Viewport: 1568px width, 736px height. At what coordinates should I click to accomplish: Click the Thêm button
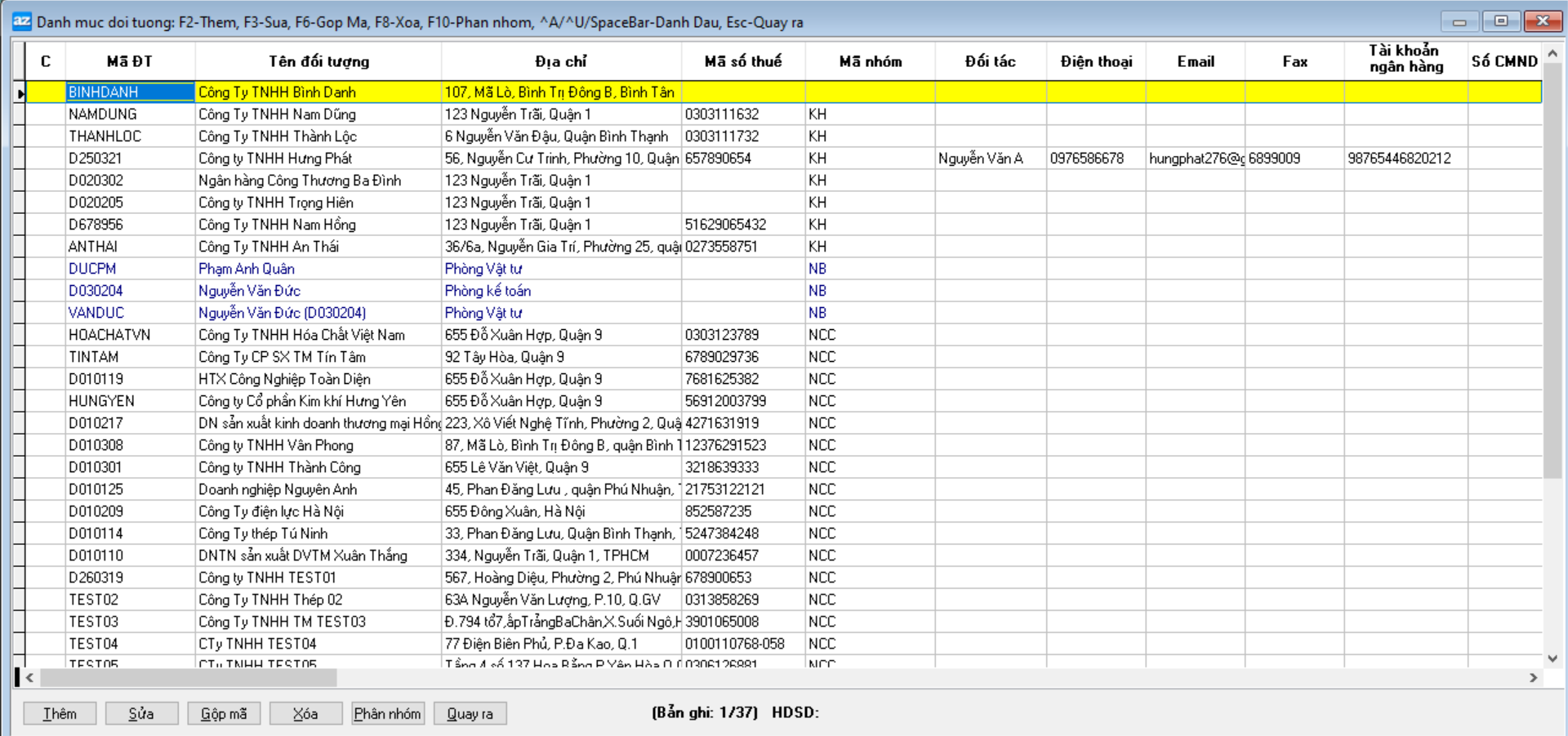point(60,713)
